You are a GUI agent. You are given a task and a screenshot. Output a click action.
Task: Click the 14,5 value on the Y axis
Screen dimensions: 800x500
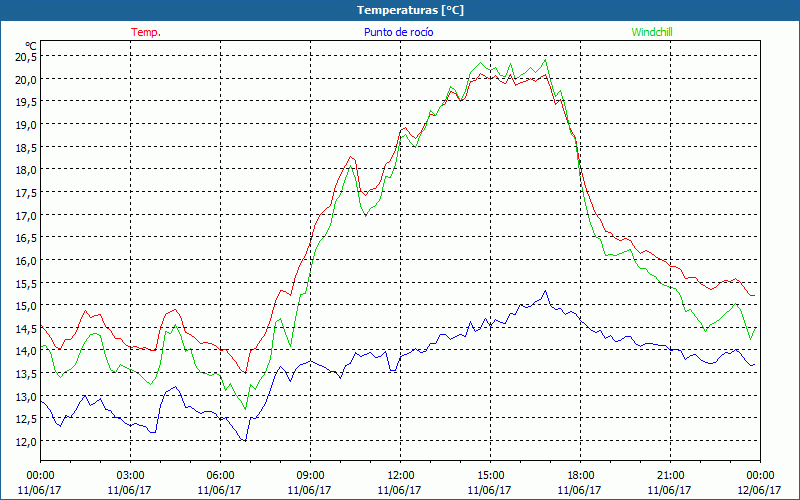(26, 328)
